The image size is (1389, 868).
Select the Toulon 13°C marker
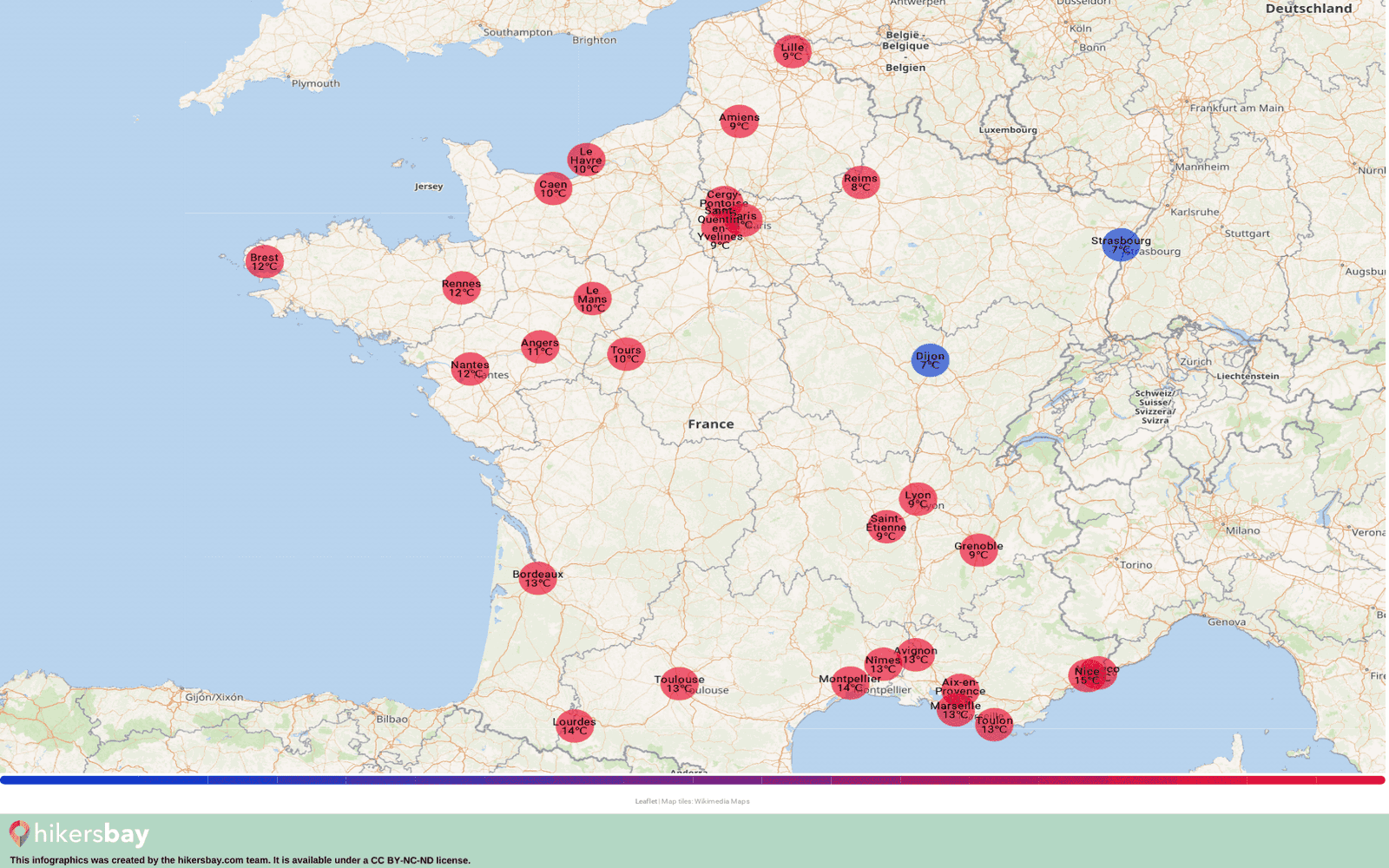[993, 724]
